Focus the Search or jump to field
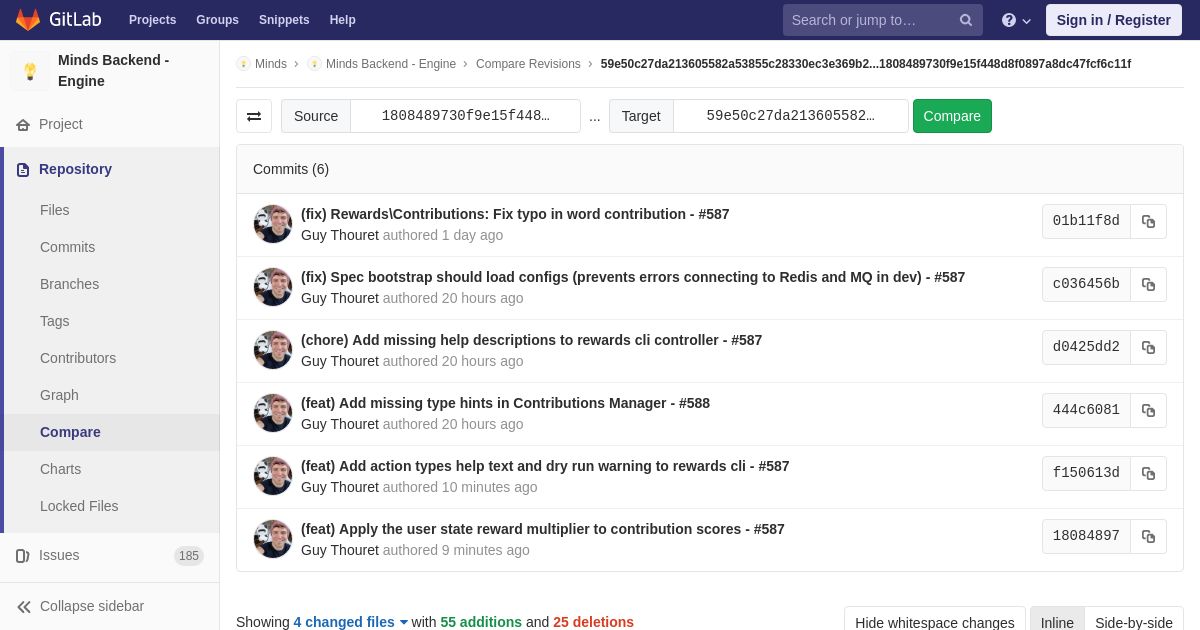 [x=870, y=20]
